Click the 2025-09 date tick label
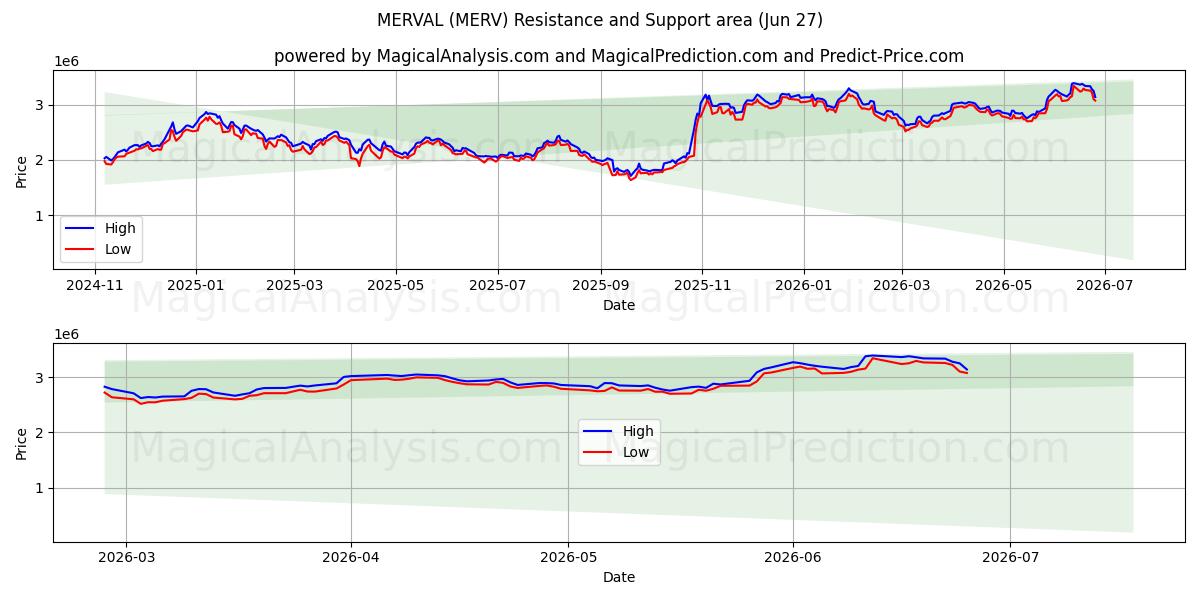Viewport: 1200px width, 600px height. coord(600,286)
